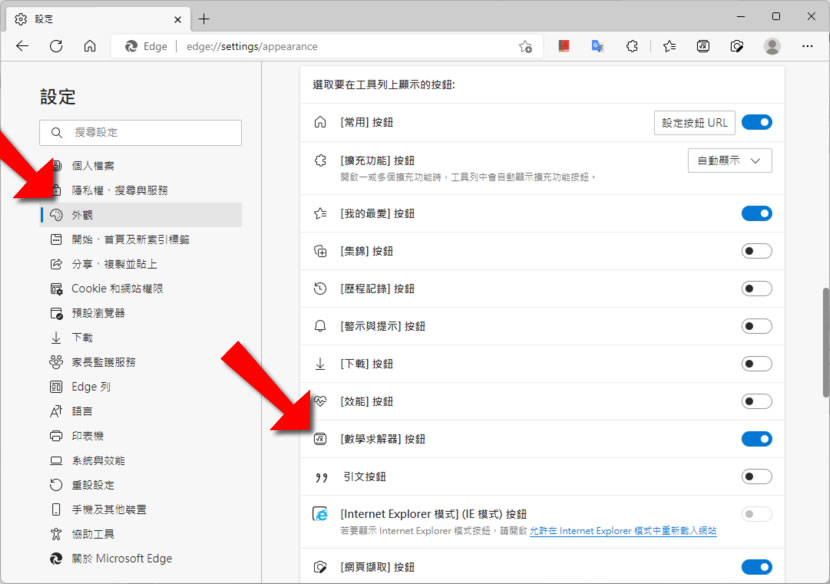The height and width of the screenshot is (584, 830).
Task: Toggle the [我的最愛] 按鈕 switch
Action: [x=756, y=213]
